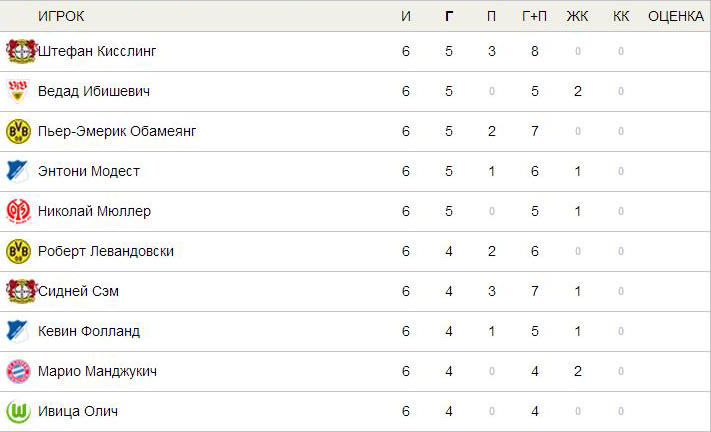Click the Stuttgart logo beside Ведад Ибишевич
The width and height of the screenshot is (711, 432).
18,91
